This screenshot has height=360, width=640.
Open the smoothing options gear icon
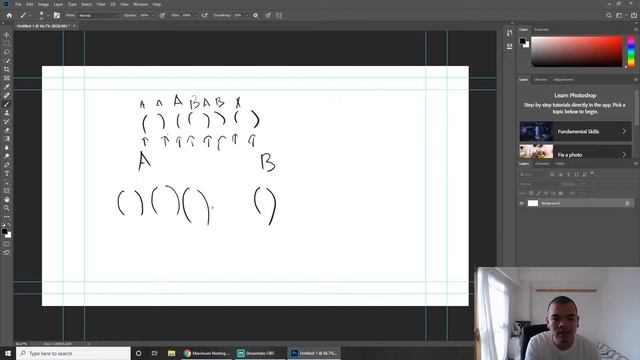coord(256,16)
